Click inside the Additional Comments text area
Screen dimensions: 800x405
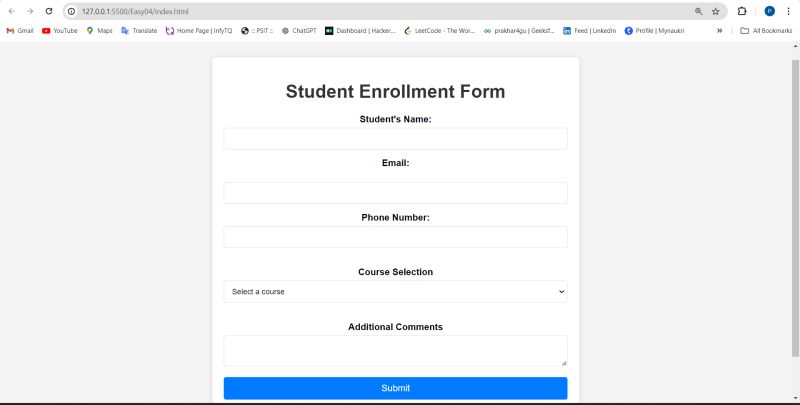(395, 351)
